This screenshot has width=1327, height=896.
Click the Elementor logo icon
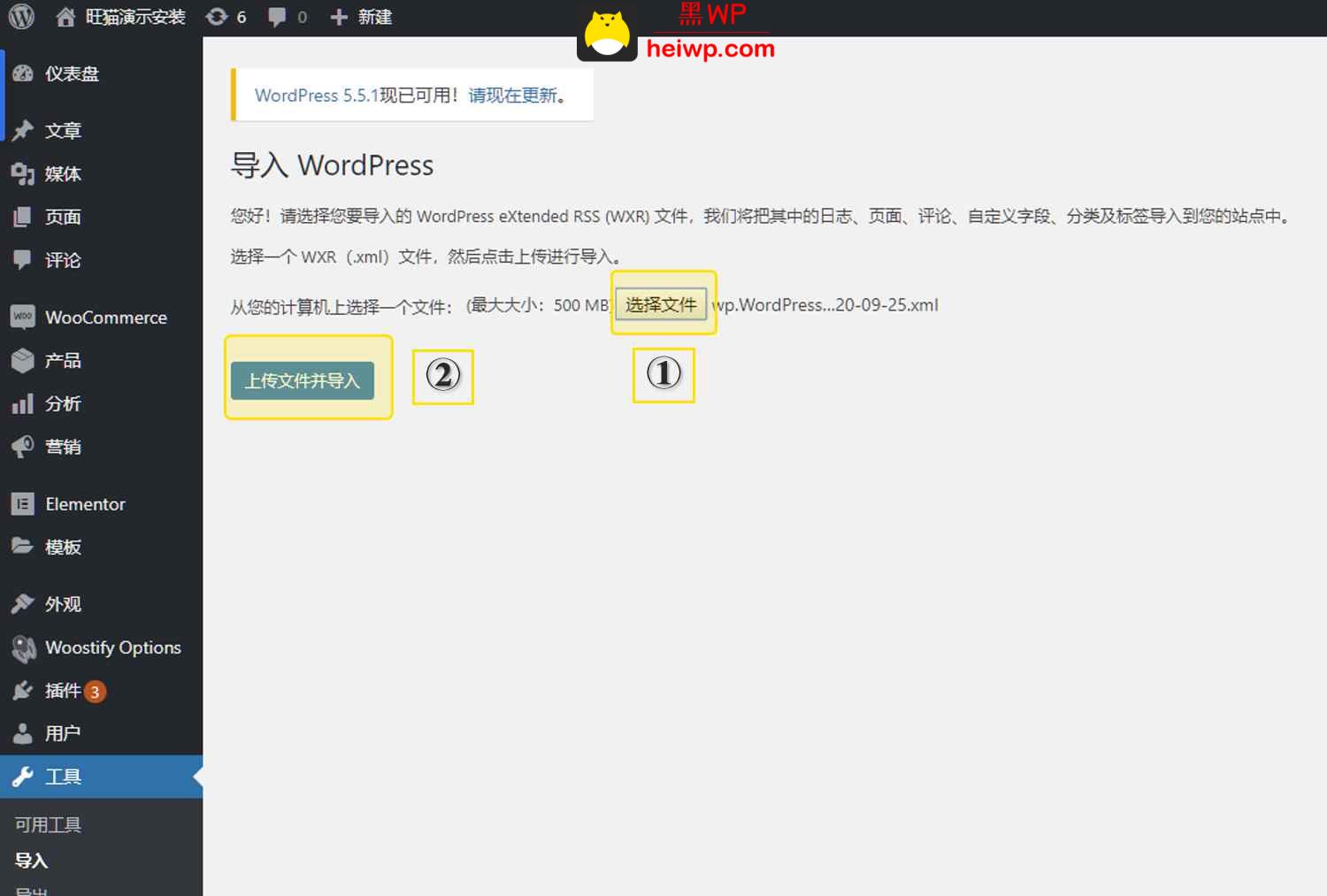[x=23, y=504]
